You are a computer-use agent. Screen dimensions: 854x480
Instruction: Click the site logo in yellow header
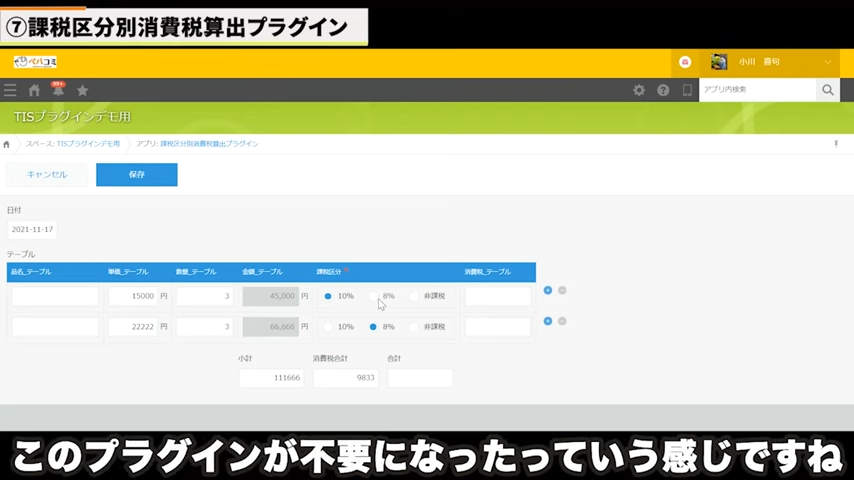point(35,62)
